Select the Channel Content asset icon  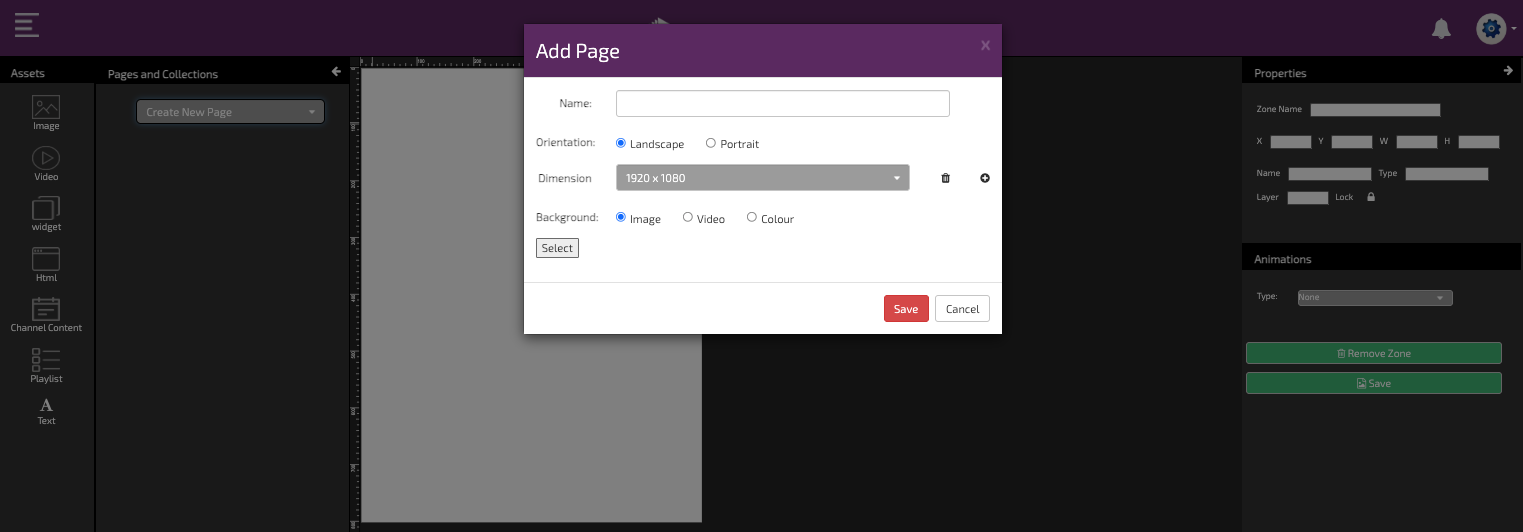[46, 310]
